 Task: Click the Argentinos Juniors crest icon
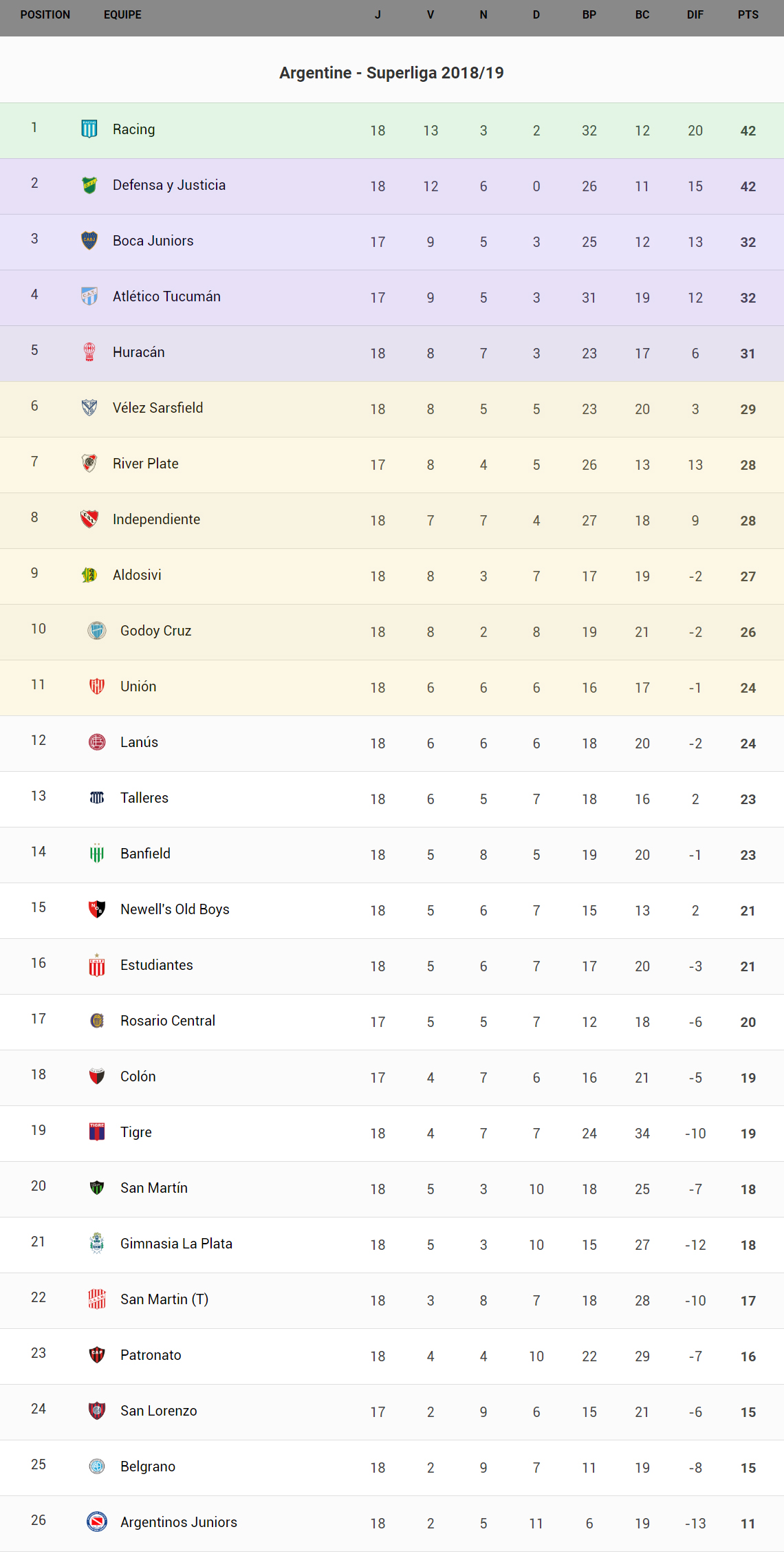pos(97,1522)
